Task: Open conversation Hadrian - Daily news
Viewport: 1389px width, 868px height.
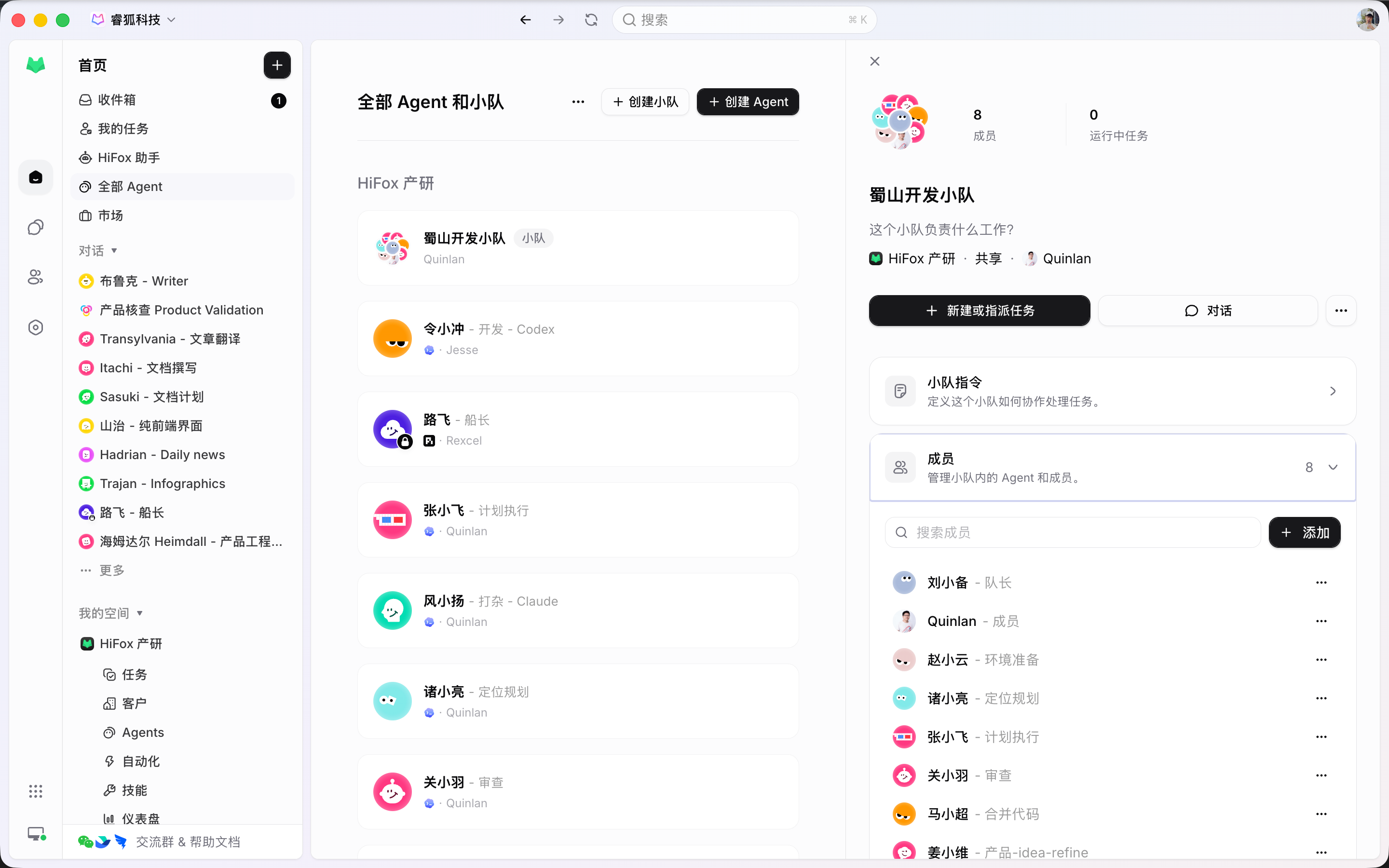Action: 182,455
